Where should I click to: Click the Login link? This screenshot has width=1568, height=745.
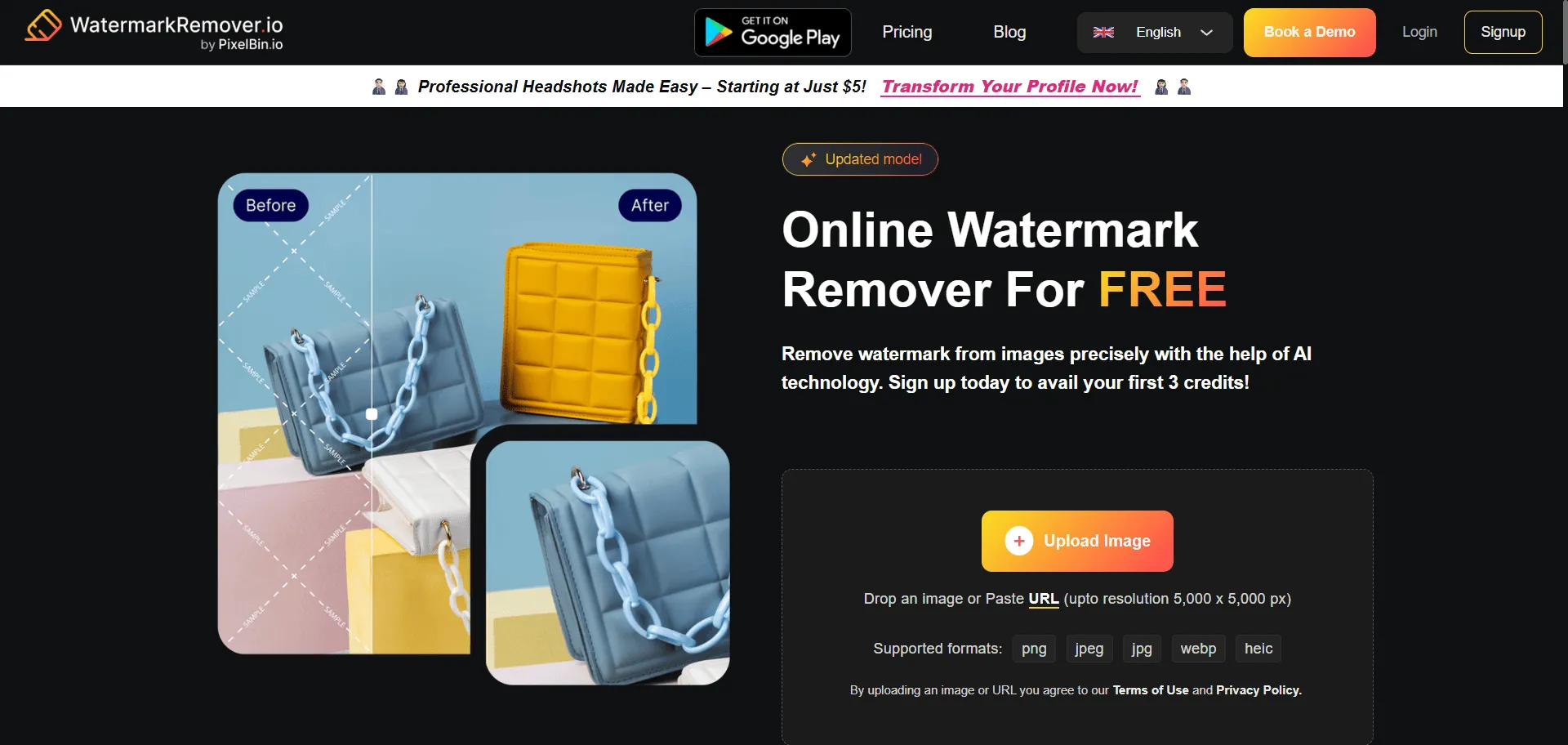pyautogui.click(x=1419, y=32)
